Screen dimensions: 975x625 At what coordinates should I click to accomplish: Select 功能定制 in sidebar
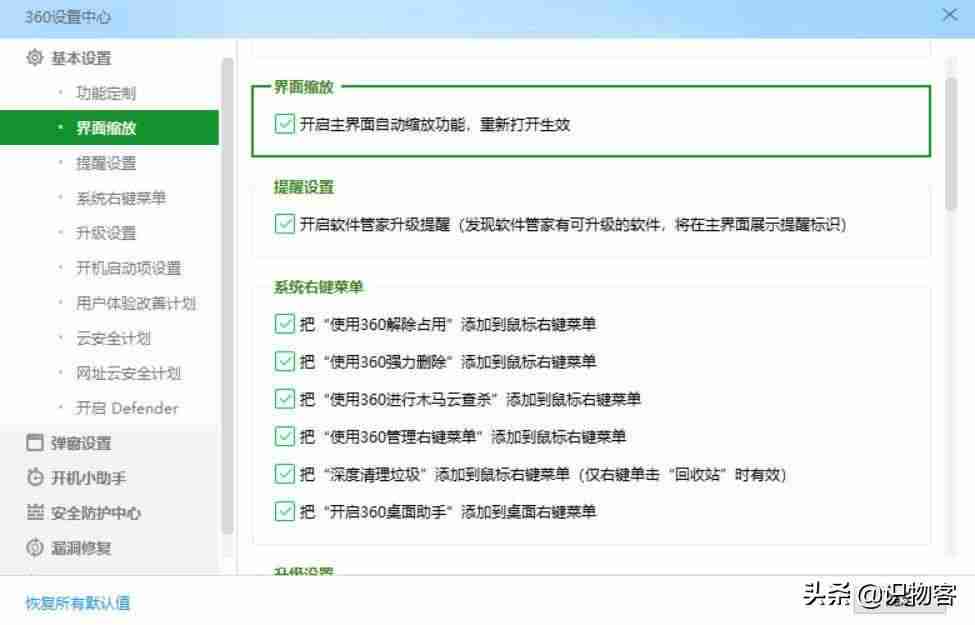click(x=106, y=93)
